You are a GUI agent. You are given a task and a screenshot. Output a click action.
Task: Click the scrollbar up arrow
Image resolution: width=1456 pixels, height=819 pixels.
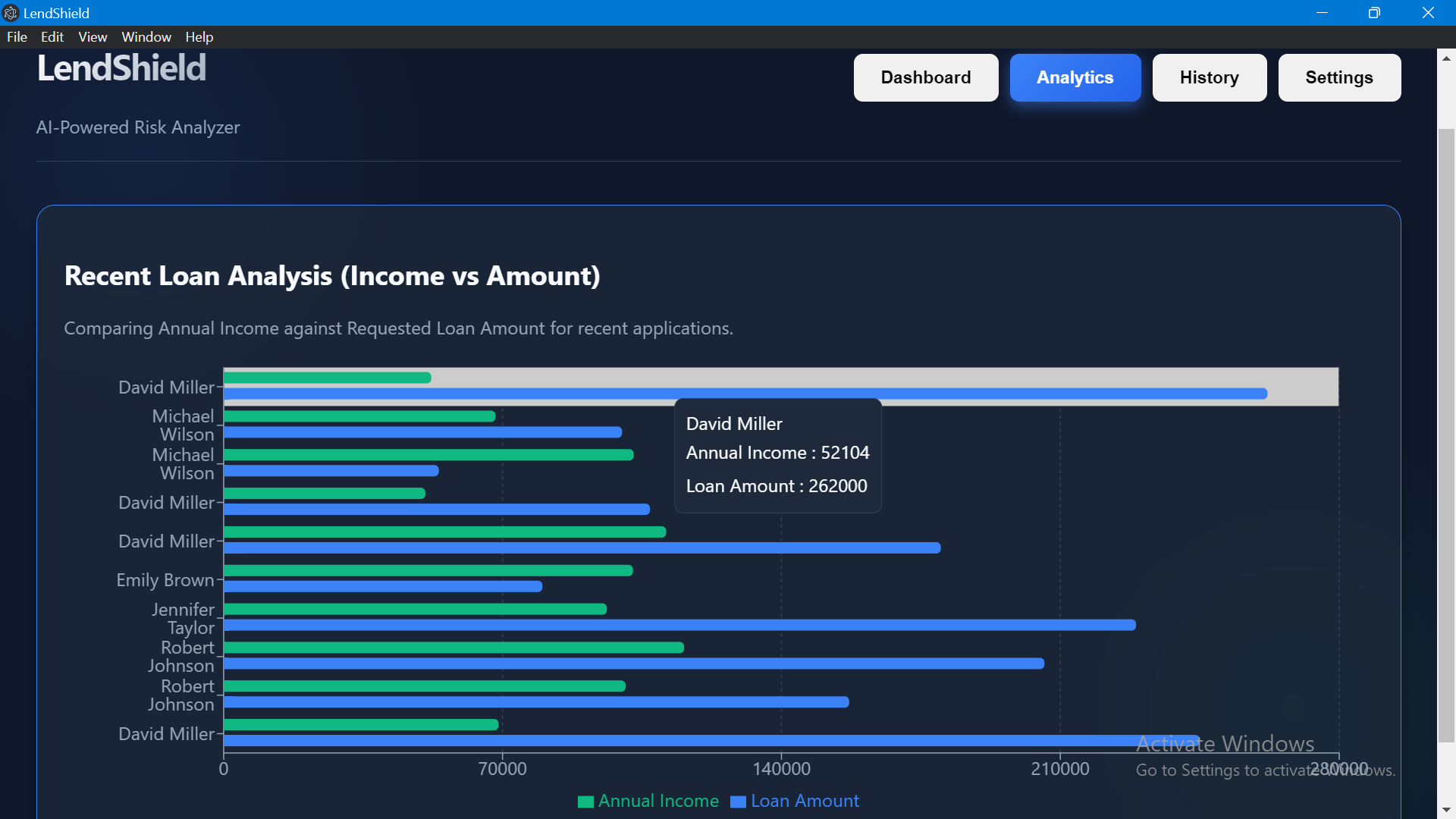1446,58
